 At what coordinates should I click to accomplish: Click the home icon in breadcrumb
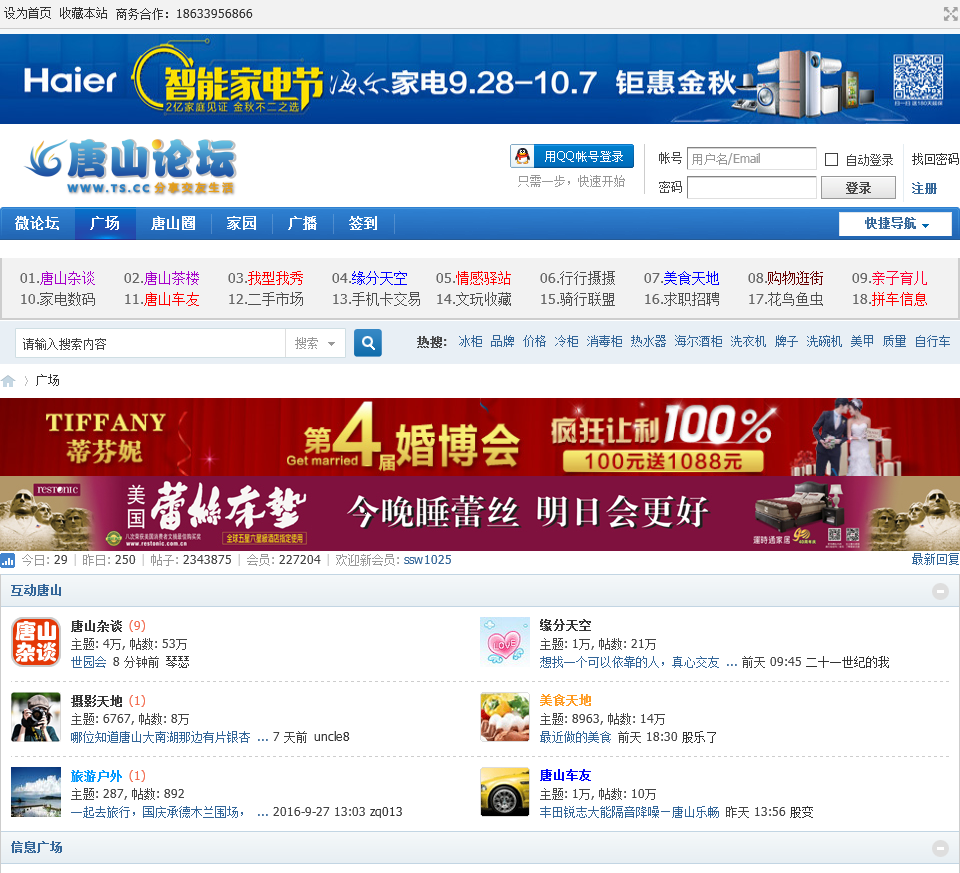(8, 381)
